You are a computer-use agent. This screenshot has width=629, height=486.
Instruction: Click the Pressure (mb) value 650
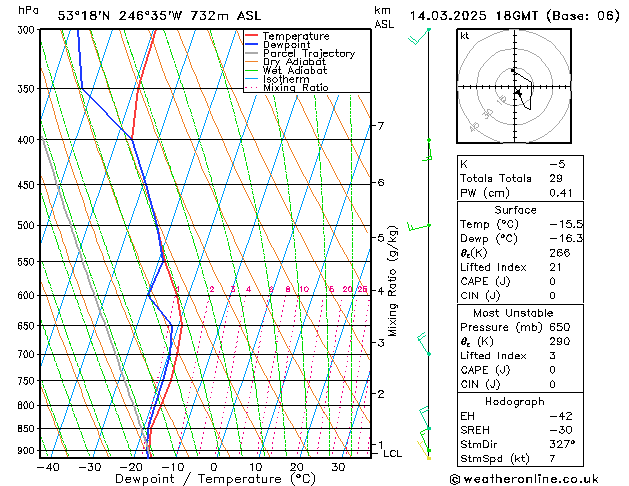(x=560, y=327)
